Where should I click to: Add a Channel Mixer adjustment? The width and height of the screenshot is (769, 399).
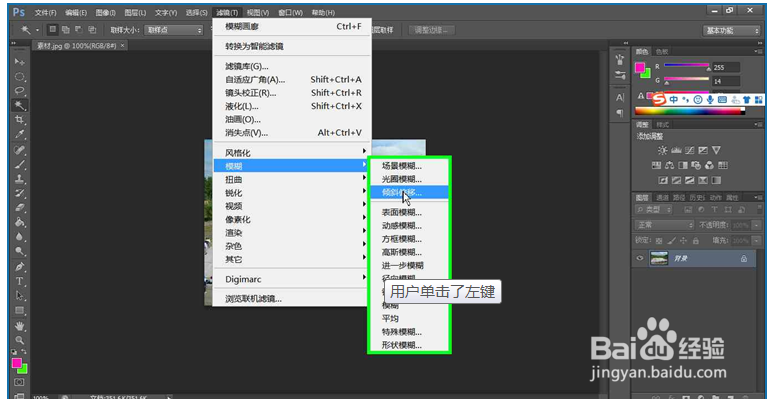click(x=709, y=166)
